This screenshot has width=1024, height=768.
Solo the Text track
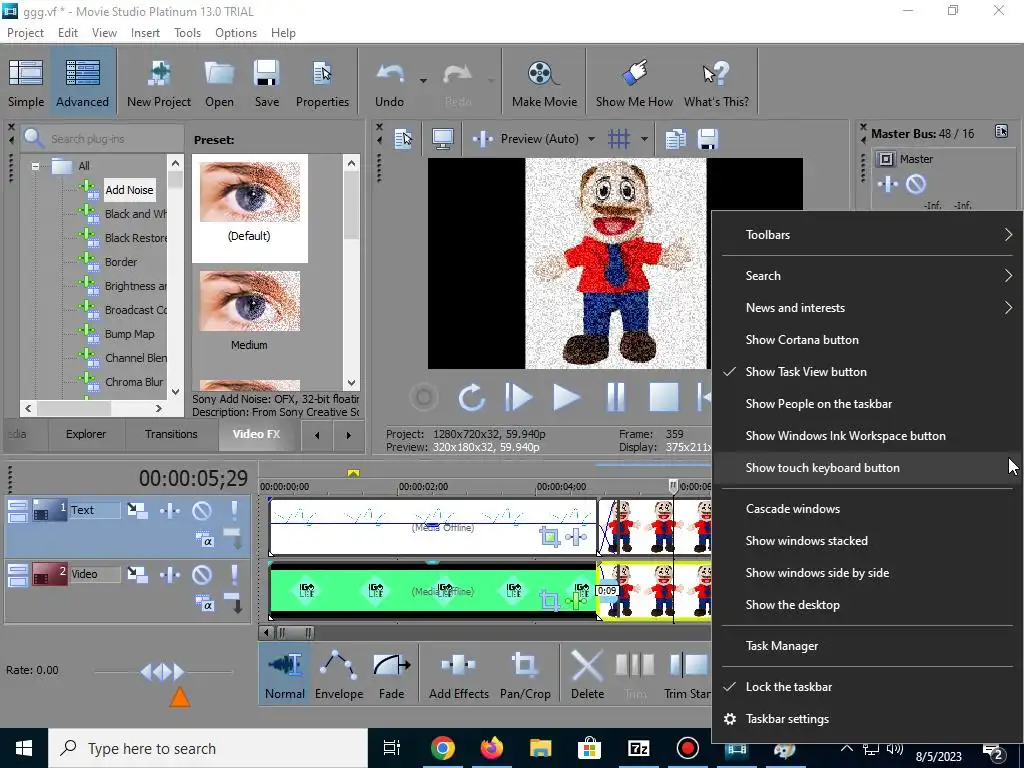(x=234, y=510)
